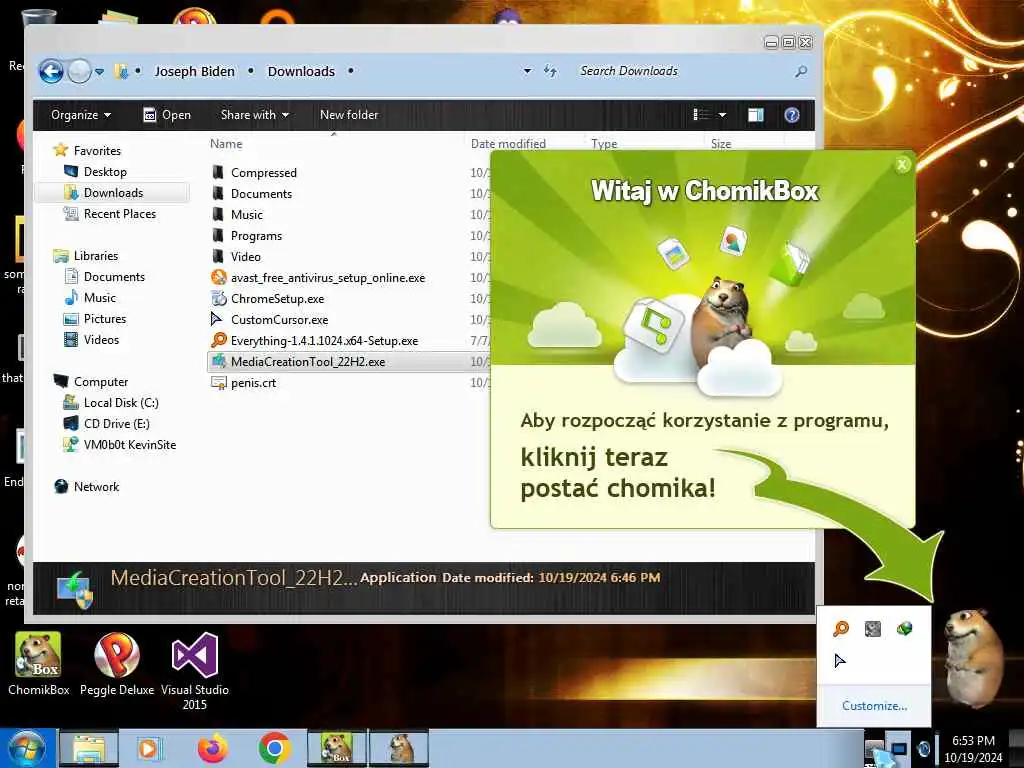Select Joseph Biden in the address breadcrumb
The image size is (1024, 768).
coord(194,71)
